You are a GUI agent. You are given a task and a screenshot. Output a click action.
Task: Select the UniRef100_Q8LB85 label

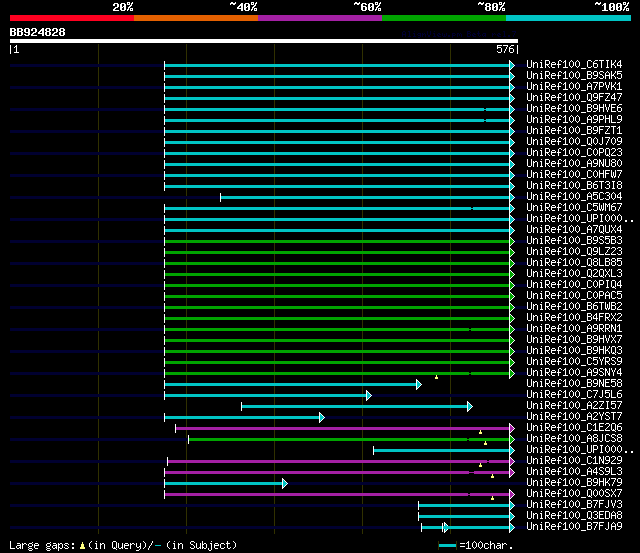574,263
